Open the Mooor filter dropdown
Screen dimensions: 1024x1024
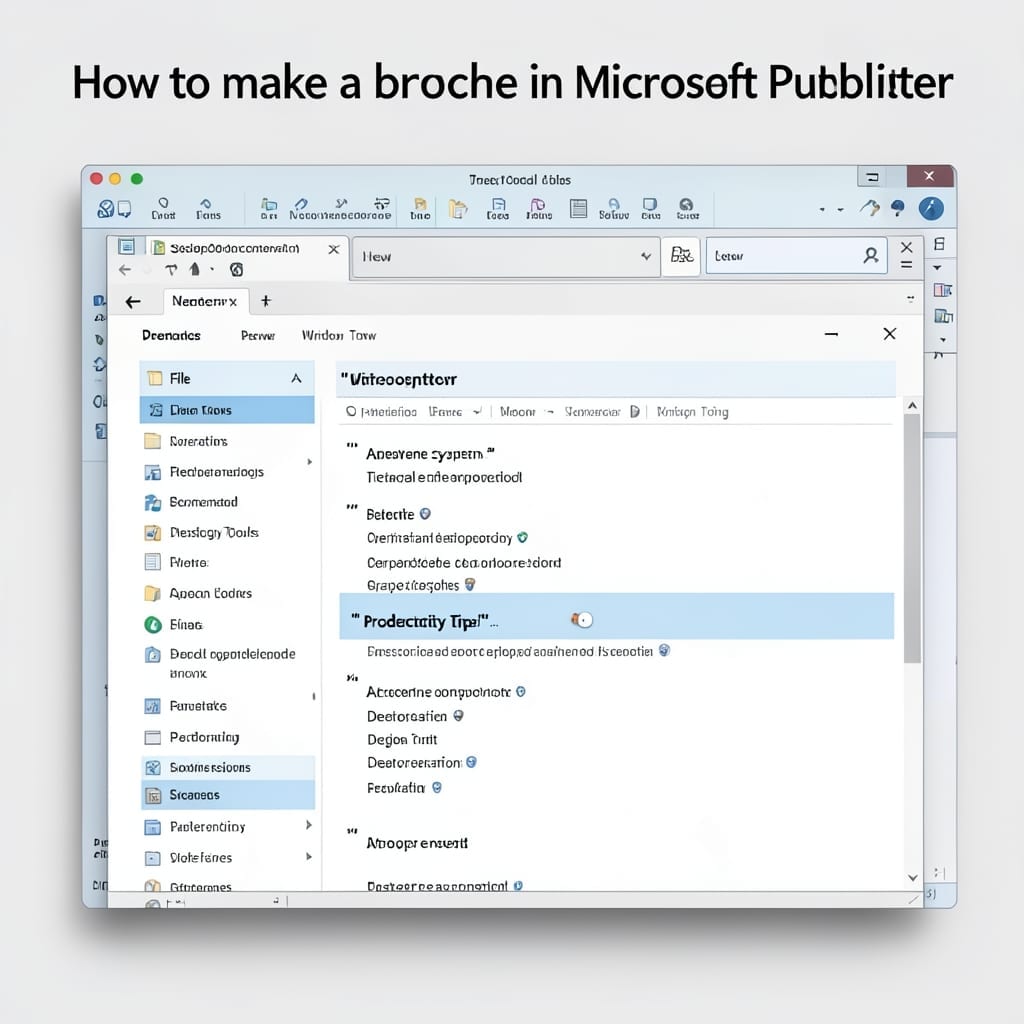point(527,411)
